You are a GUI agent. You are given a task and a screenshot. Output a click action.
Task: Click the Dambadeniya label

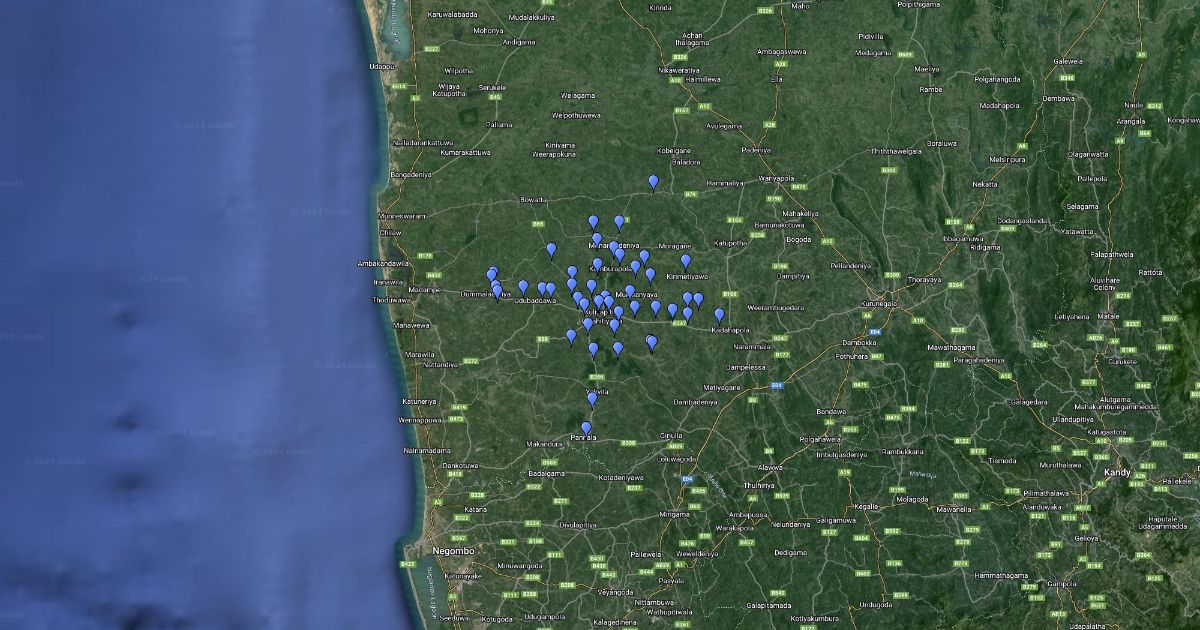coord(695,401)
